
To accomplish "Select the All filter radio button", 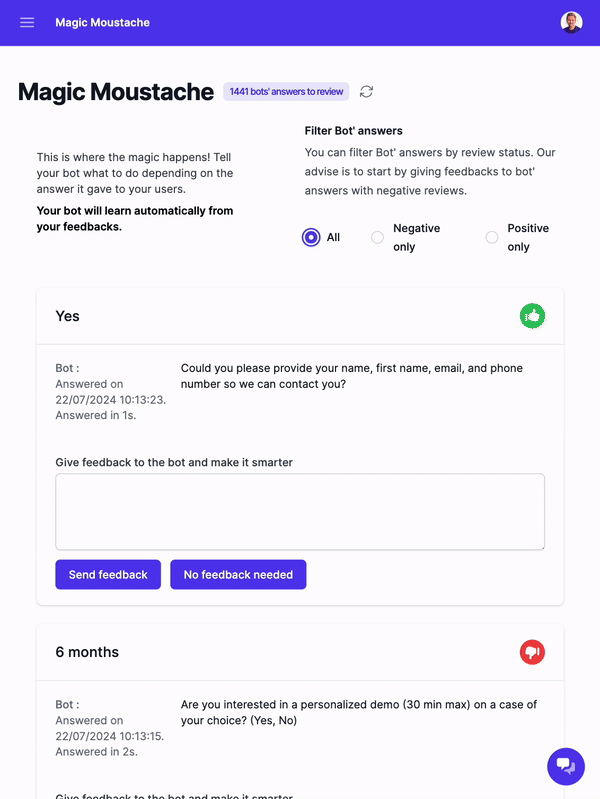I will [x=311, y=237].
